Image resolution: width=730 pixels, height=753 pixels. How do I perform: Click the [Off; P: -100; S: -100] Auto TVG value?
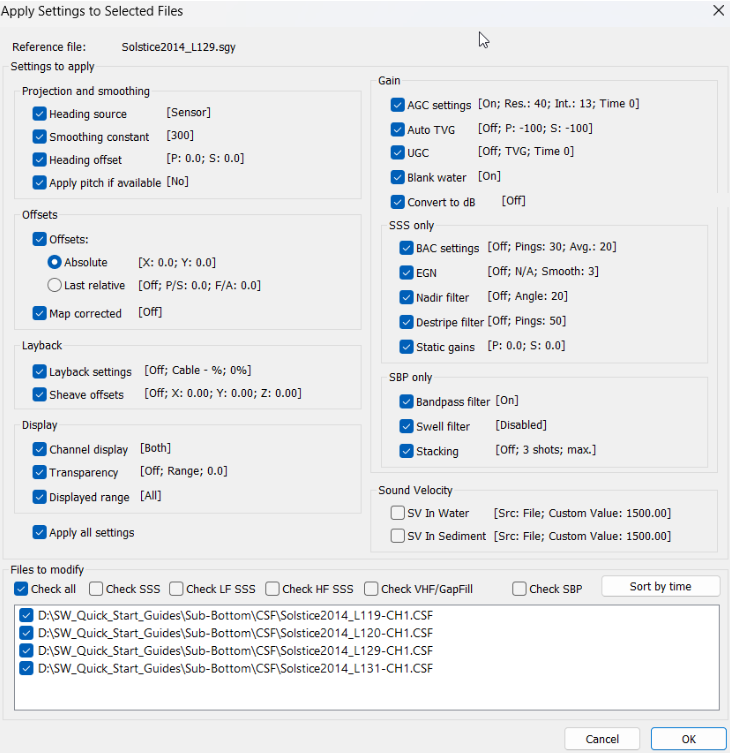pos(535,128)
